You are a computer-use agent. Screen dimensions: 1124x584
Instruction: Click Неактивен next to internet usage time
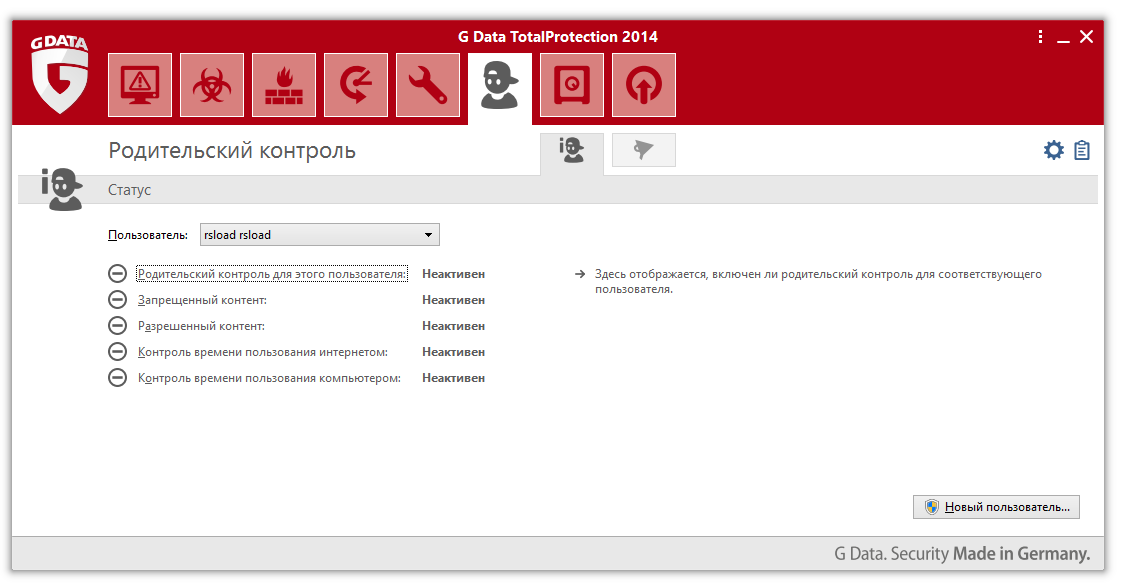pos(454,352)
